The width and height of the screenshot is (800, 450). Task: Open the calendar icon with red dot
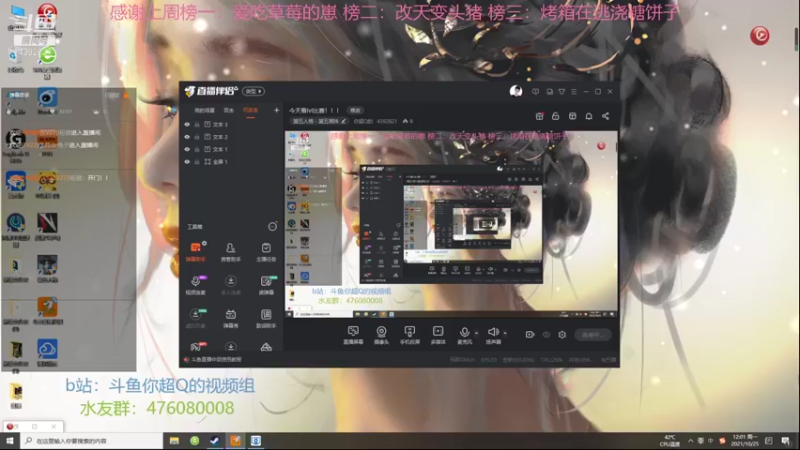click(x=539, y=116)
